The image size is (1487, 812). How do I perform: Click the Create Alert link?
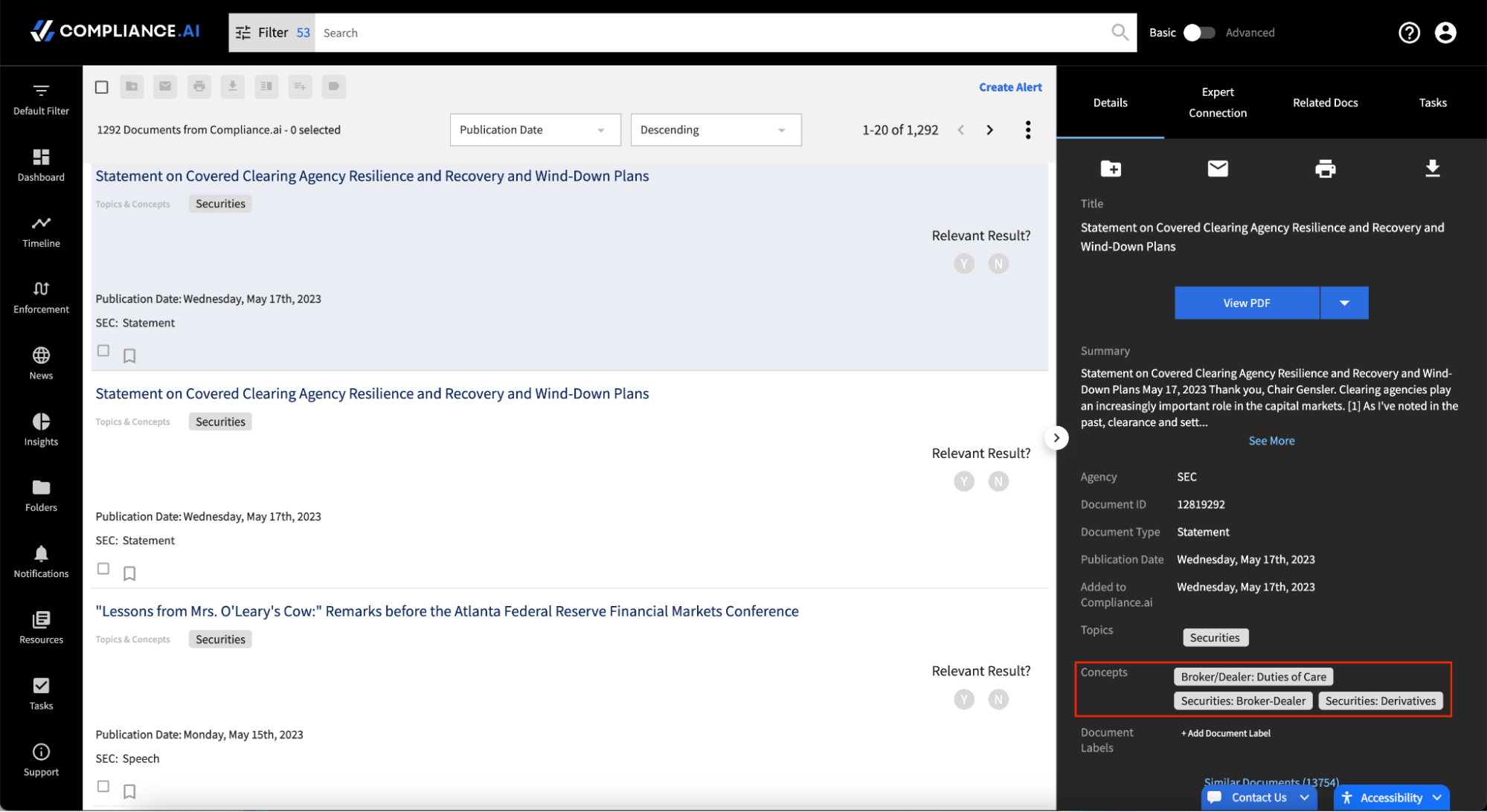[x=1010, y=87]
